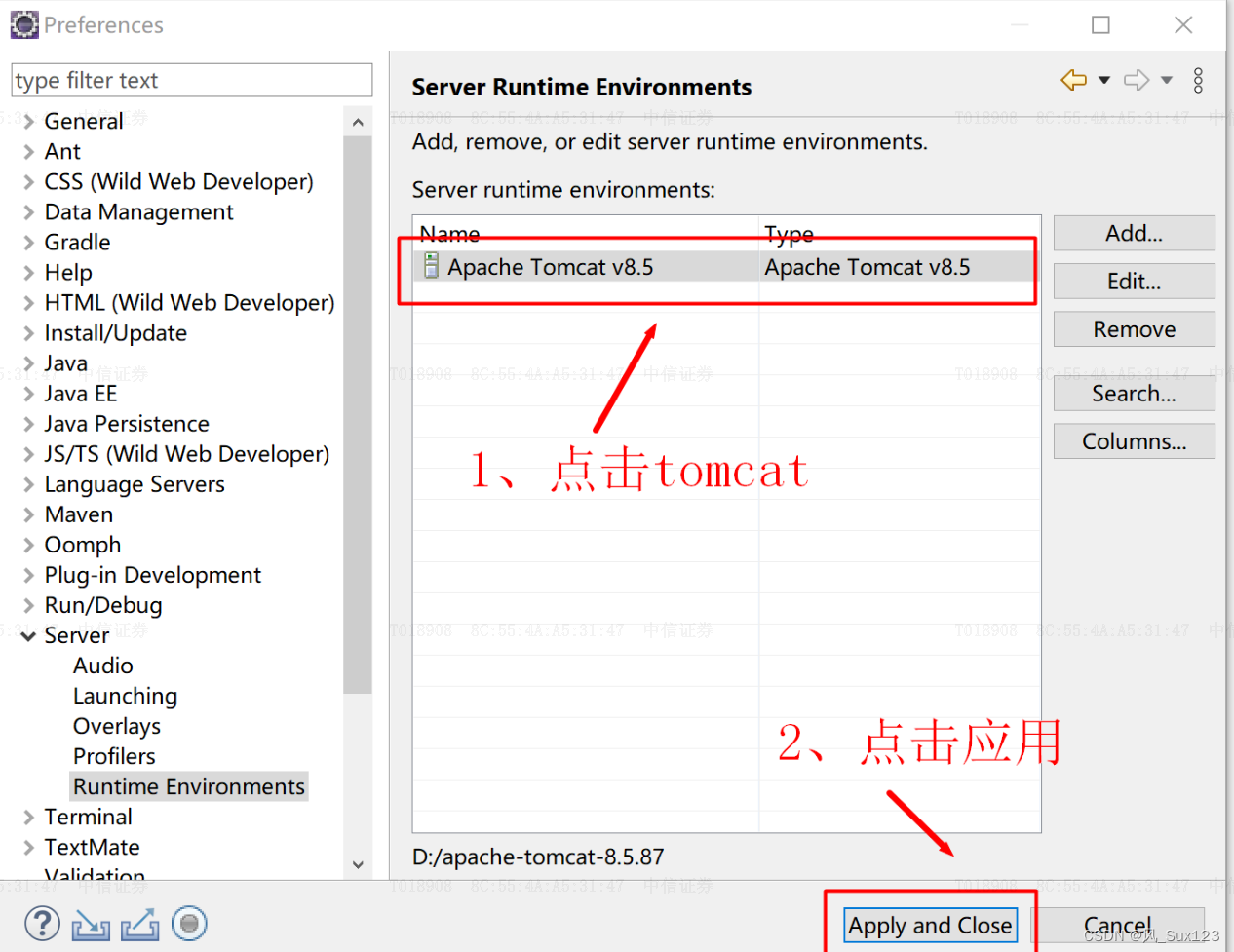Expand the Ant tree node
Viewport: 1234px width, 952px height.
tap(29, 152)
